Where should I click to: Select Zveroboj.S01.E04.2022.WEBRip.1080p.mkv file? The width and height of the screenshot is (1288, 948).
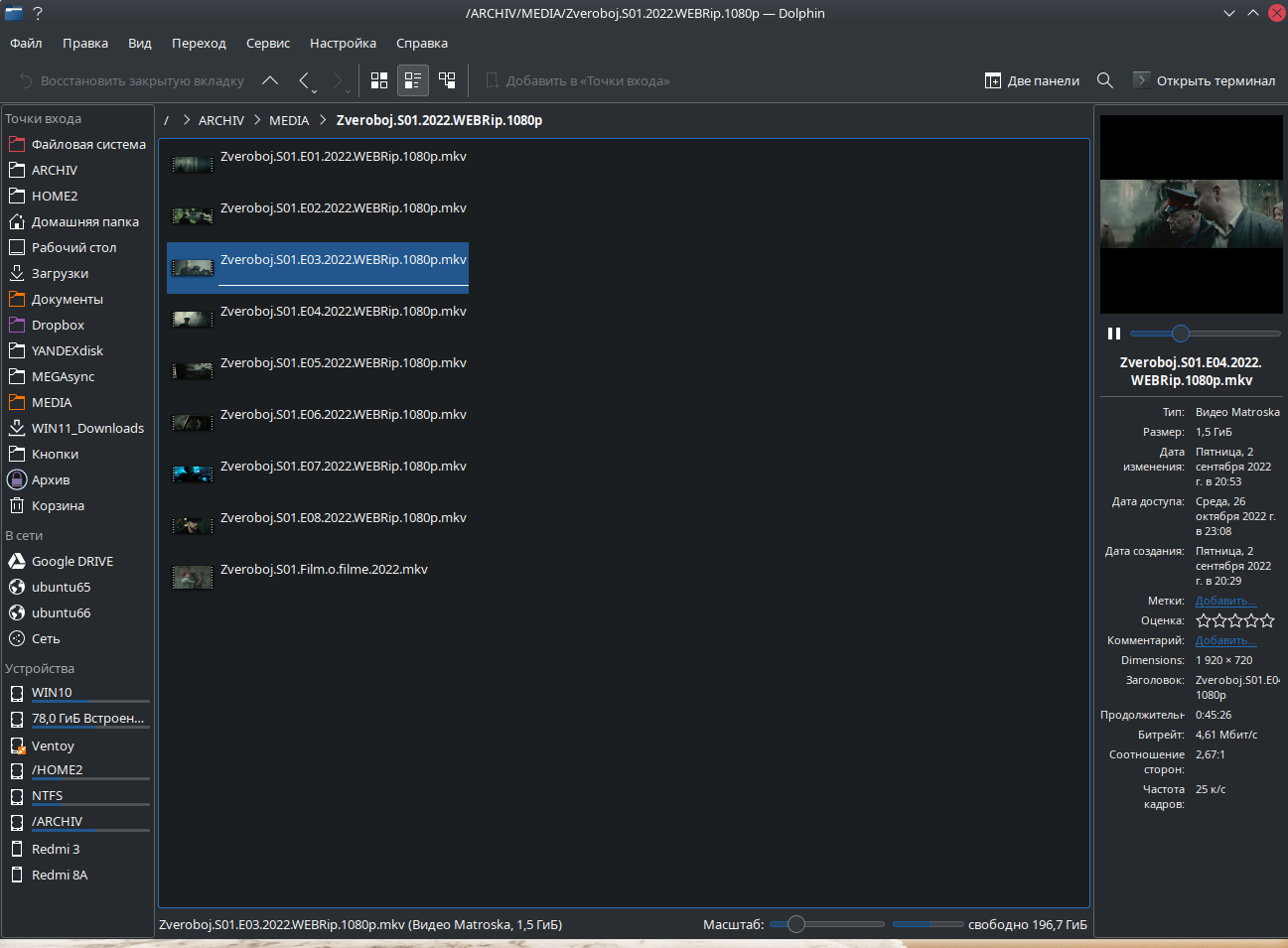click(318, 320)
